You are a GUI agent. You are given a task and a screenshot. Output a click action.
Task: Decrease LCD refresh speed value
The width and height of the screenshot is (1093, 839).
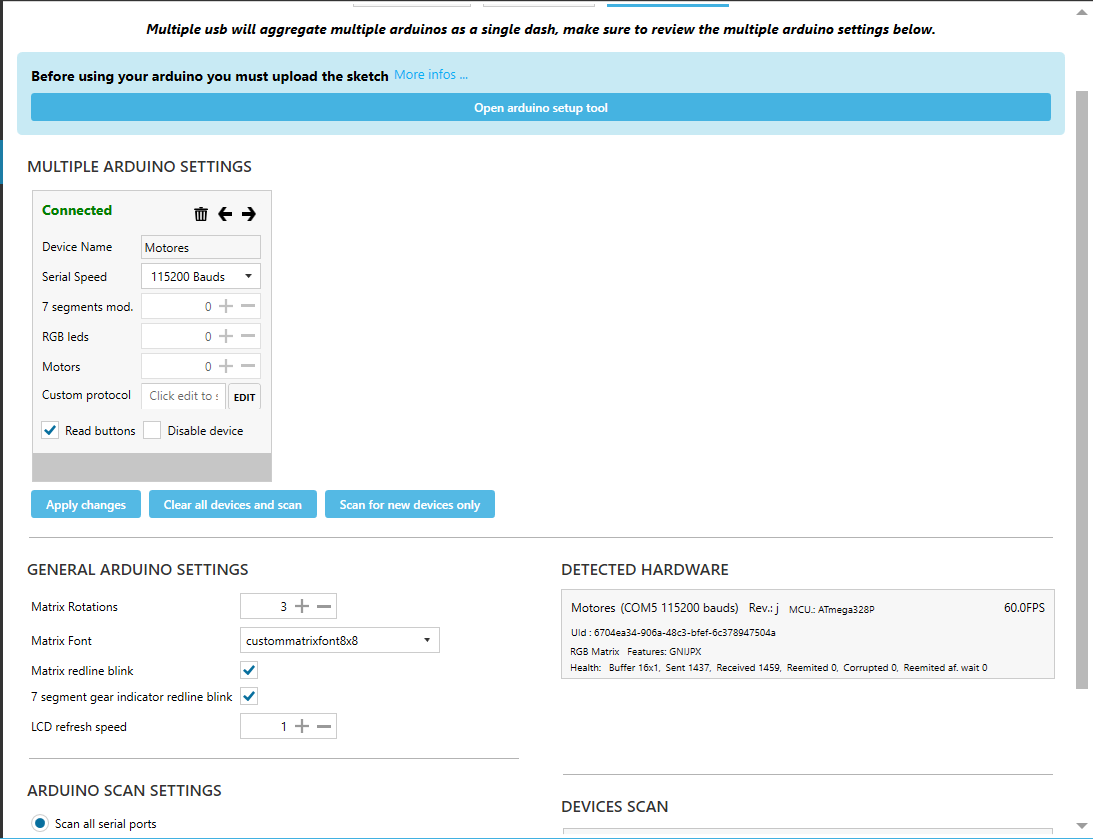click(324, 726)
